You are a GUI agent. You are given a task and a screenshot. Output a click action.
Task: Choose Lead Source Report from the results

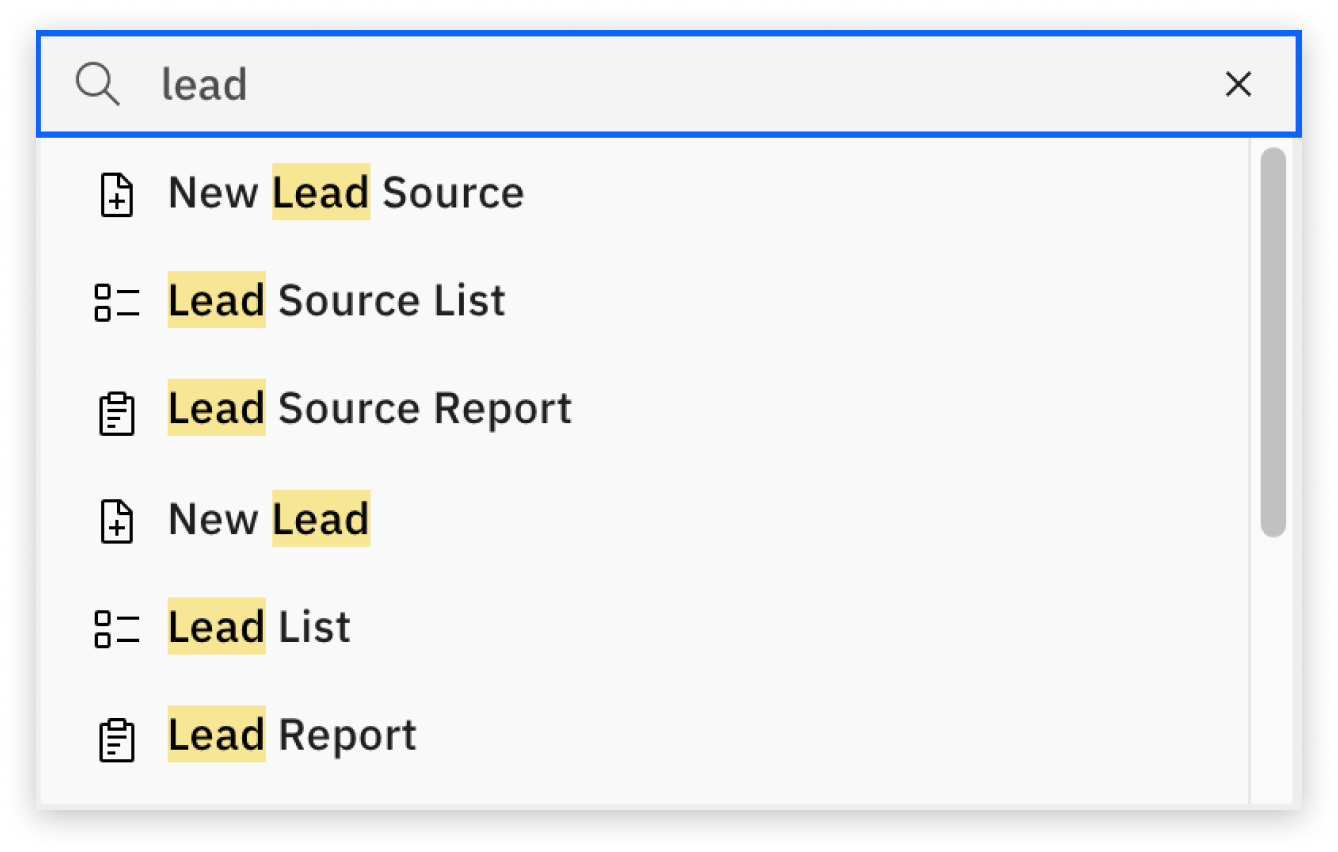(369, 409)
